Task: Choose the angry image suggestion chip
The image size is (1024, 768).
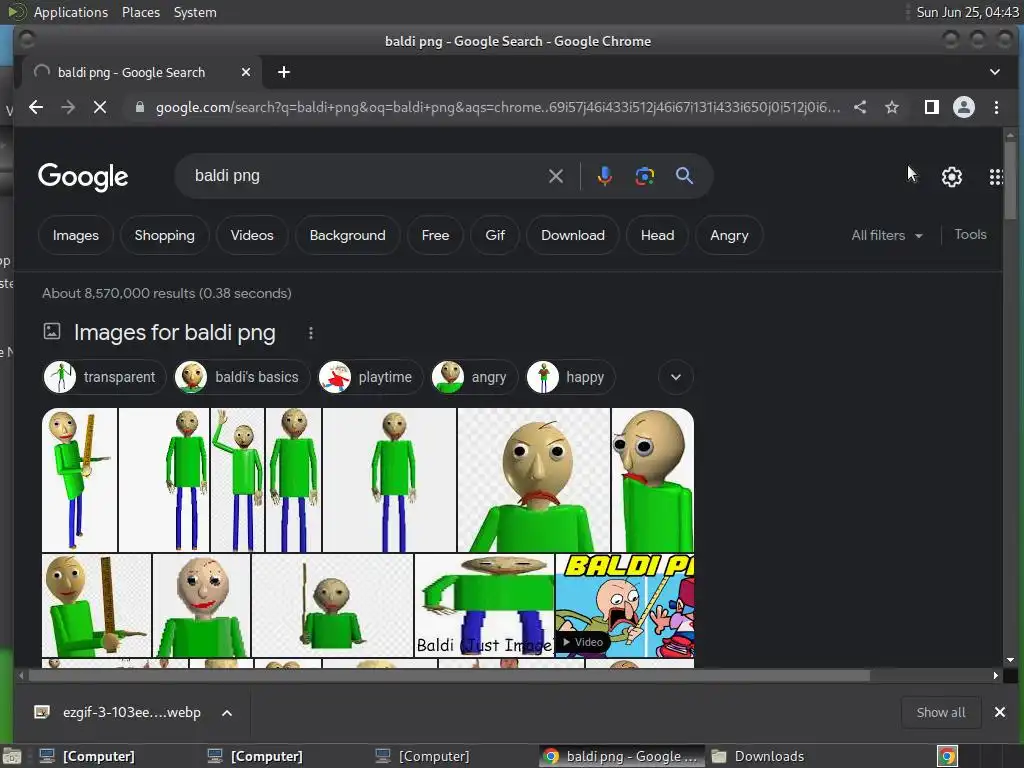Action: 474,377
